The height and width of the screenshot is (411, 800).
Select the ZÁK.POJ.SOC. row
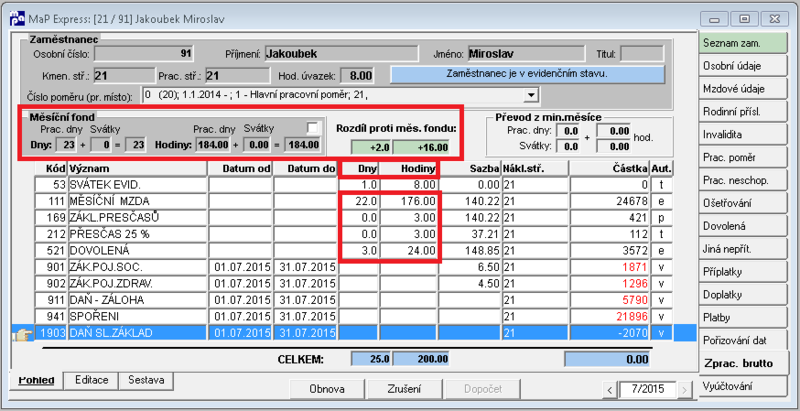coord(354,267)
